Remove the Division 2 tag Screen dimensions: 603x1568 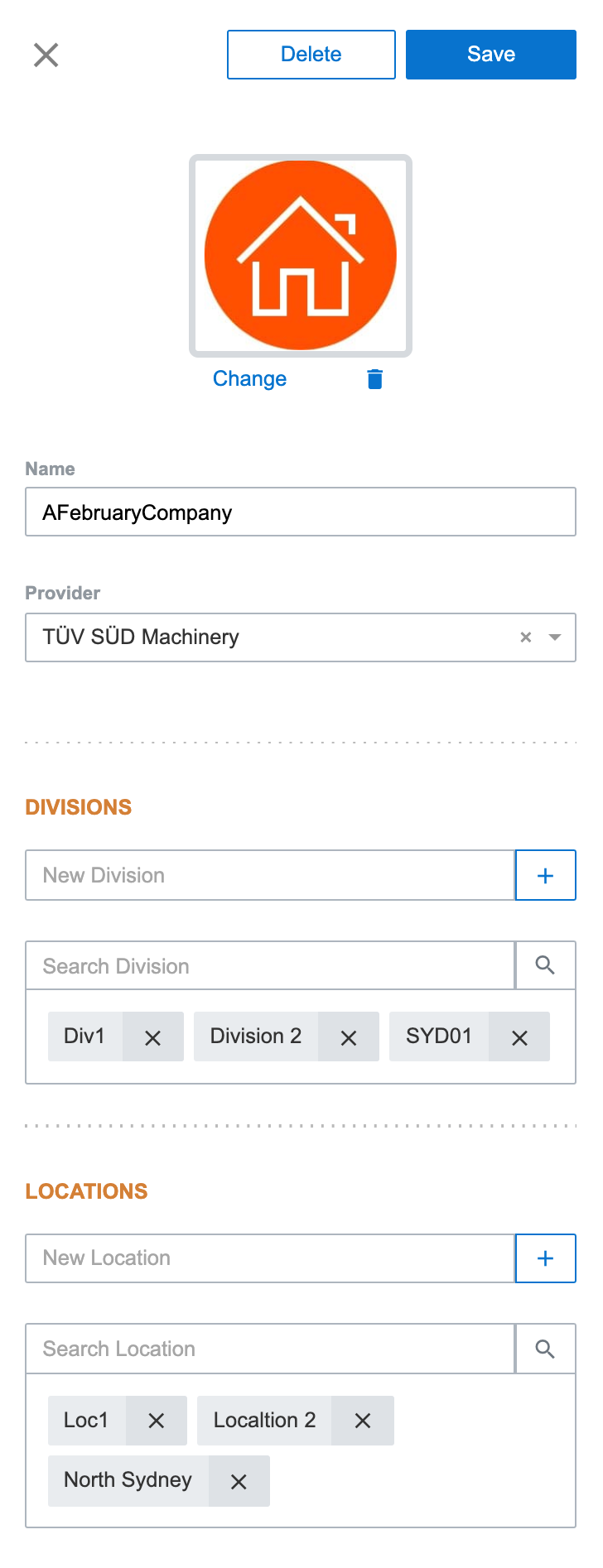349,1037
